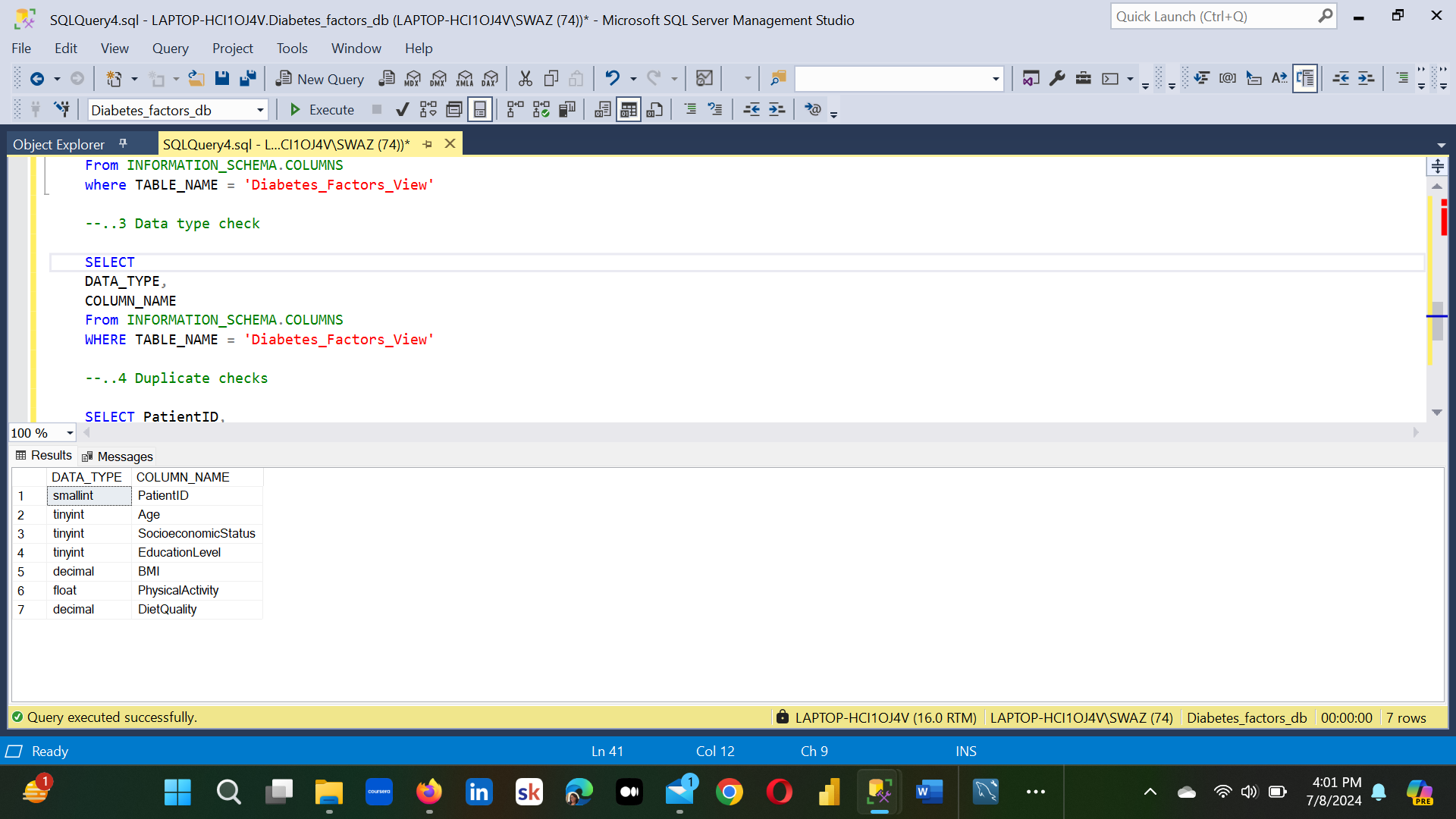
Task: Open an Analysis Services XMLA query
Action: pyautogui.click(x=465, y=78)
